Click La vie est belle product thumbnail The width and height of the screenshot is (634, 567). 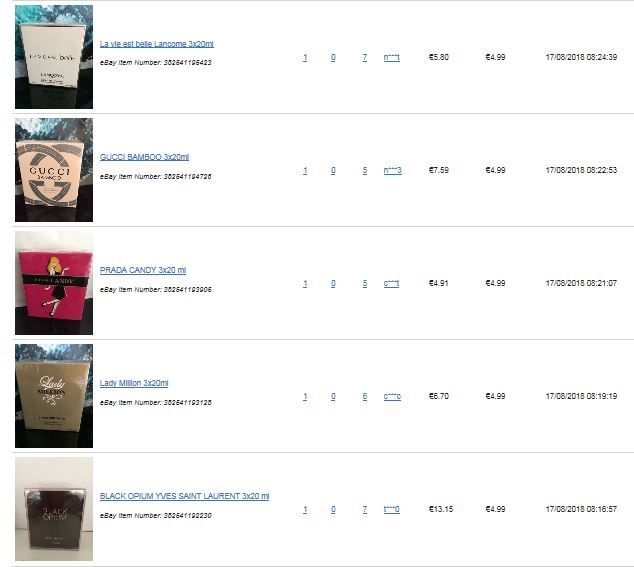pyautogui.click(x=54, y=57)
